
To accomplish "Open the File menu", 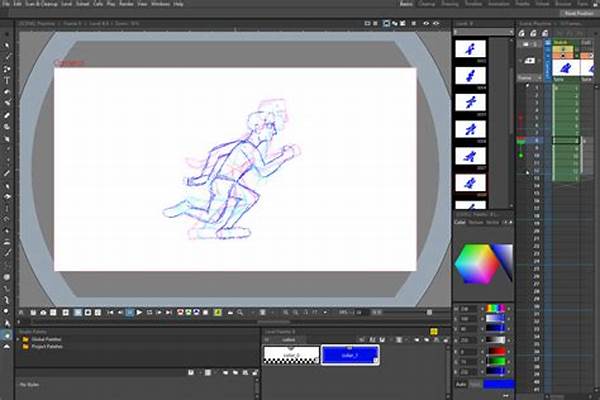I will (x=6, y=4).
